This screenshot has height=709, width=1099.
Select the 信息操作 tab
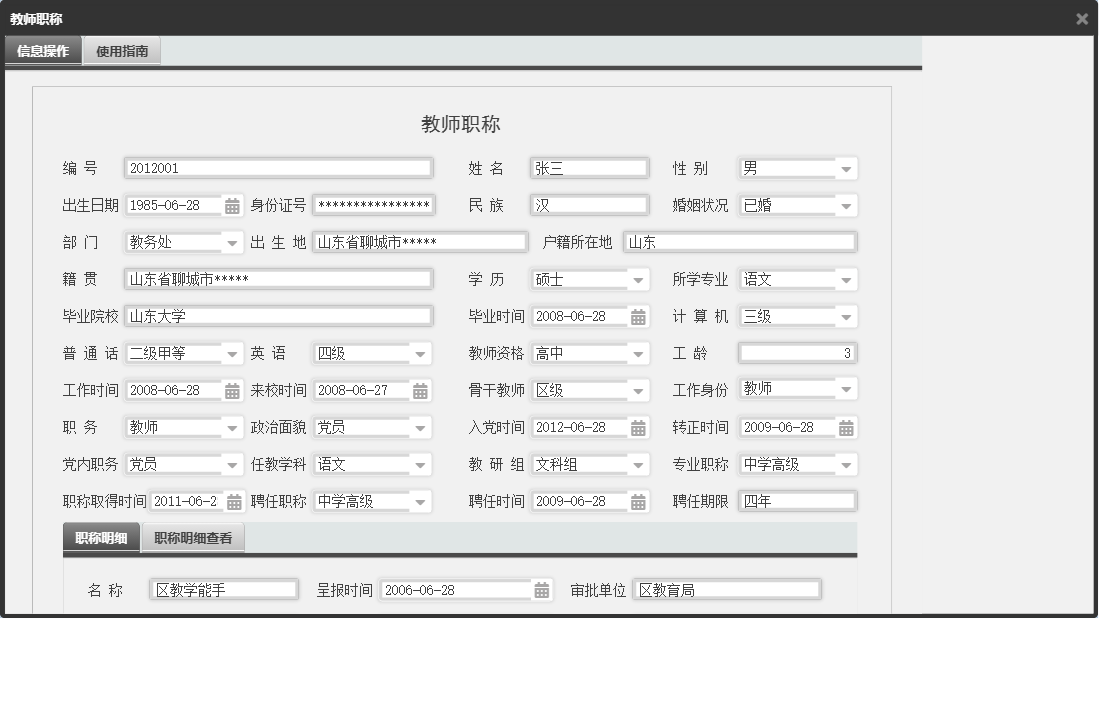pos(42,49)
